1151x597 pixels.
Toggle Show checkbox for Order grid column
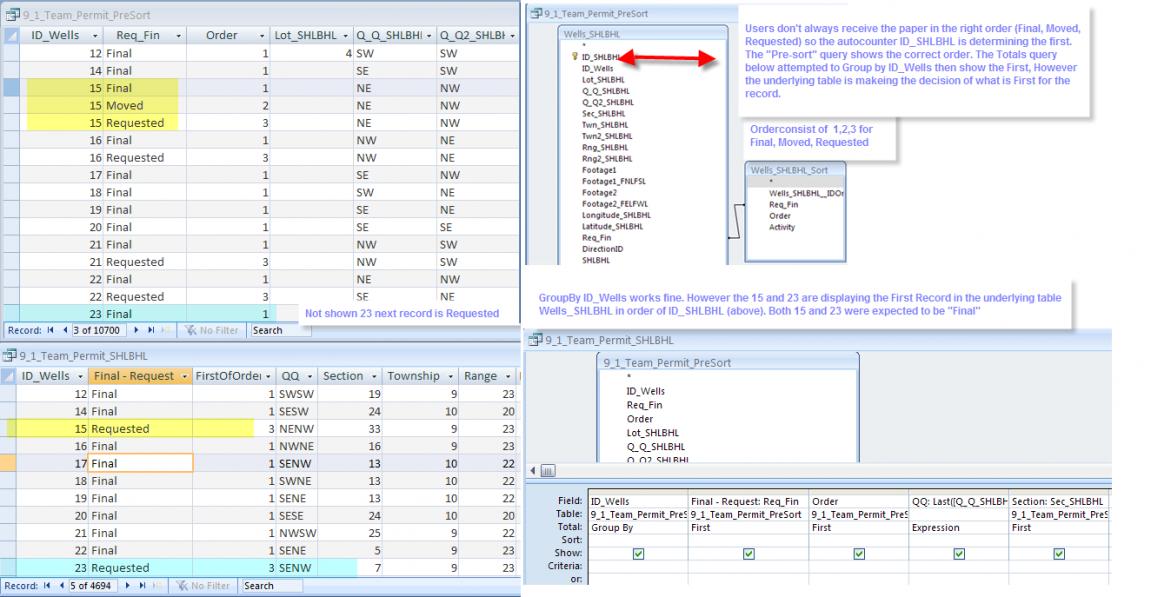pyautogui.click(x=859, y=554)
